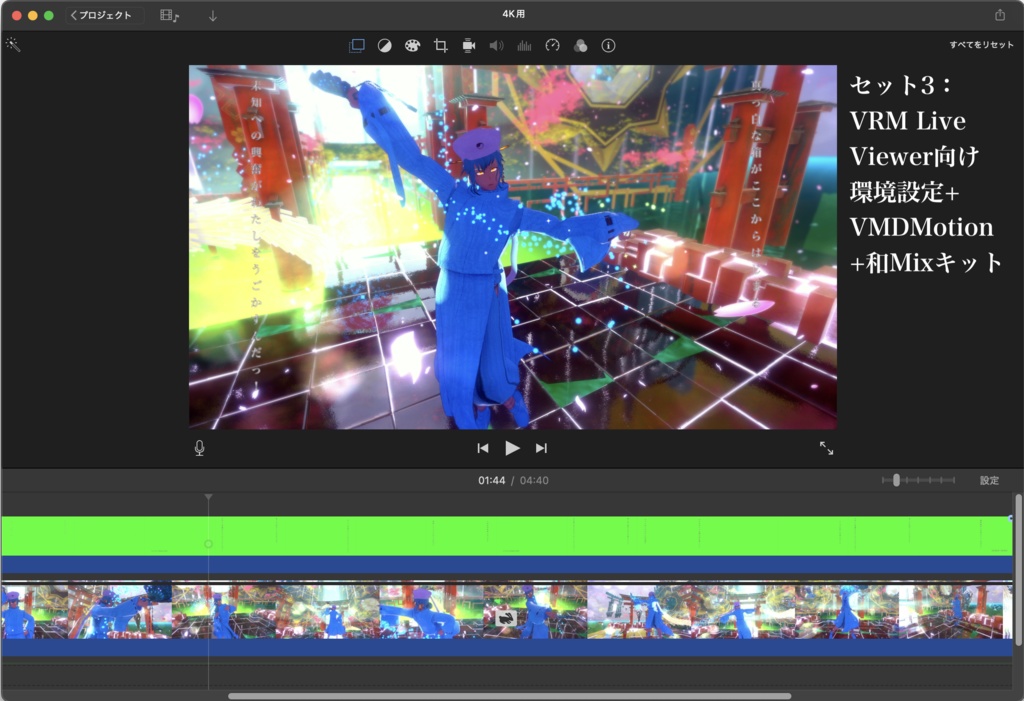Select the shrine gate clip thumbnail in timeline
Viewport: 1024px width, 701px height.
coord(639,611)
